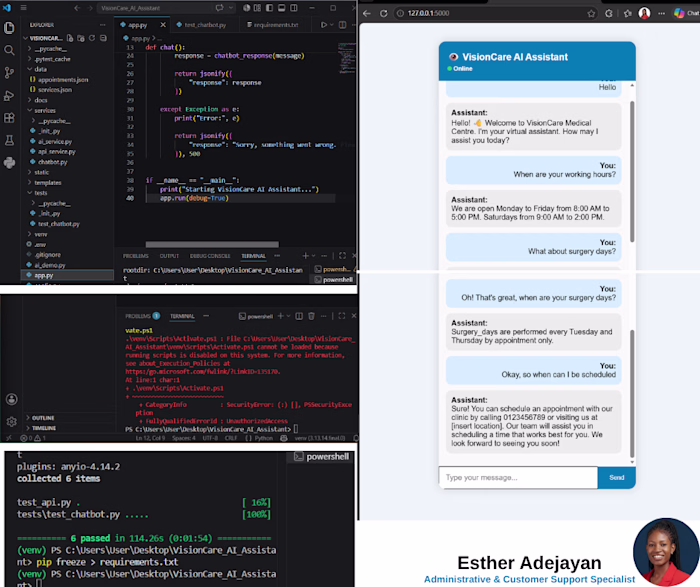Open the PROBLEMS tab in upper panel
This screenshot has height=587, width=700.
(136, 256)
